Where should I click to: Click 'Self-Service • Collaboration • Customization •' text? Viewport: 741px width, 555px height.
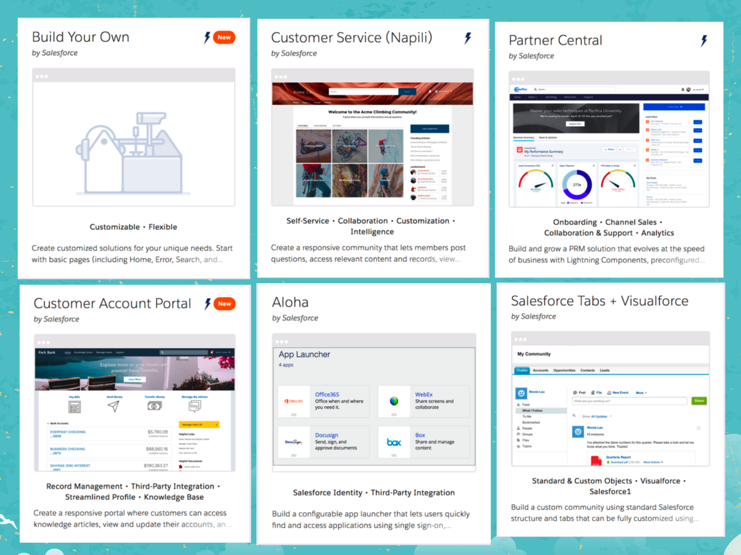coord(371,221)
